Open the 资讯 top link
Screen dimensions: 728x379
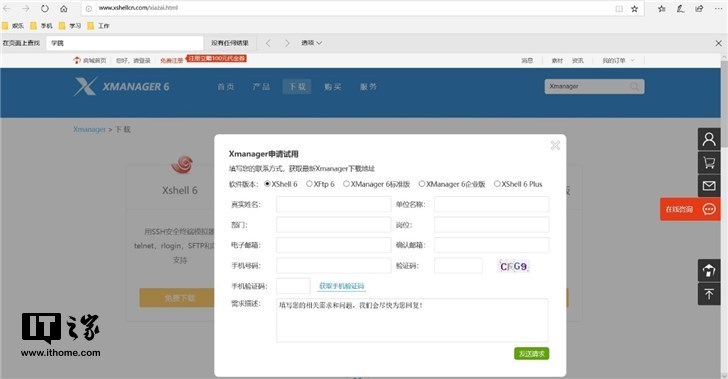pyautogui.click(x=578, y=60)
